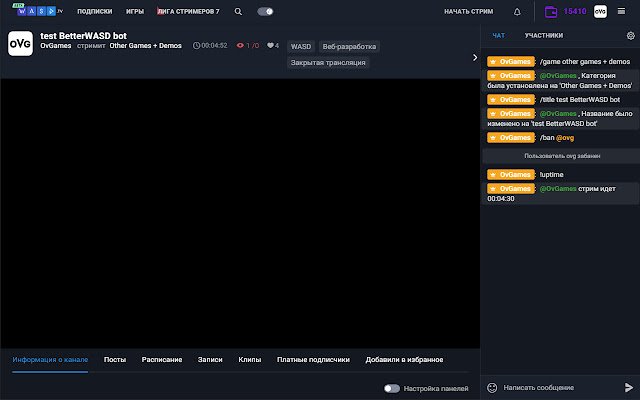Click the stream title test BetterWASD bot
This screenshot has height=400, width=640.
83,36
